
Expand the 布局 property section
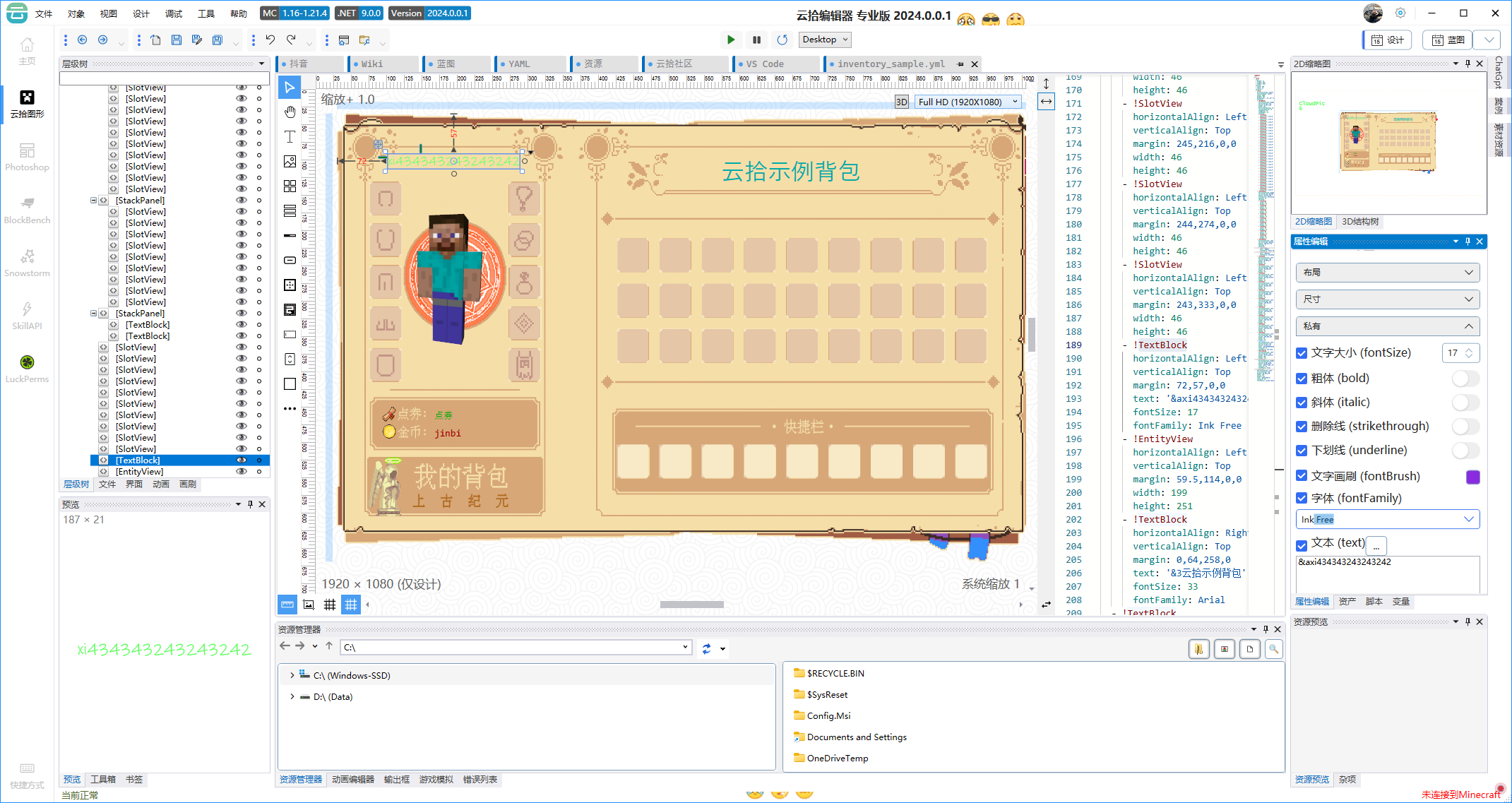(x=1387, y=273)
